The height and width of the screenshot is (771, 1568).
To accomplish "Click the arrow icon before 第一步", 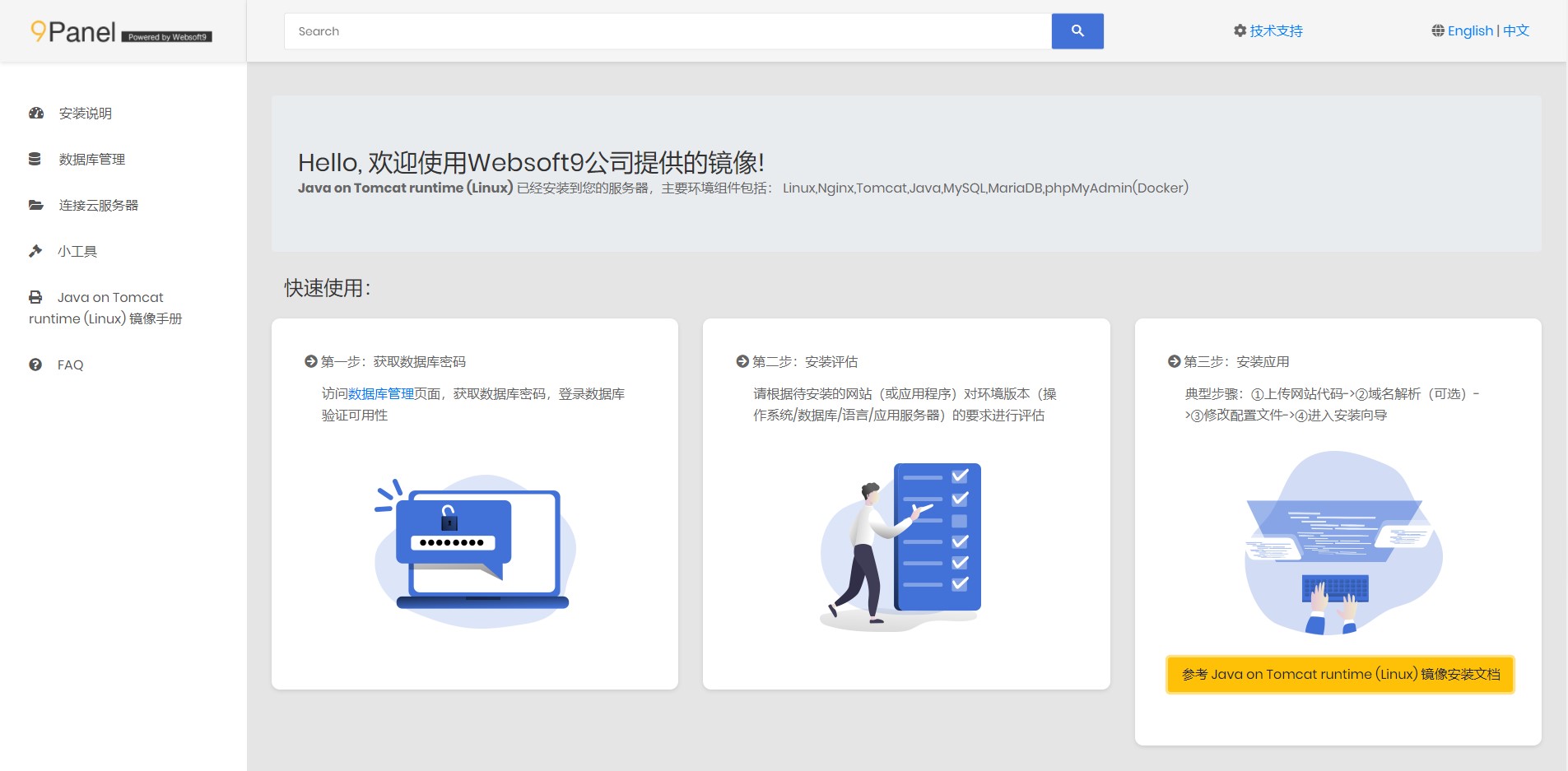I will [x=311, y=361].
